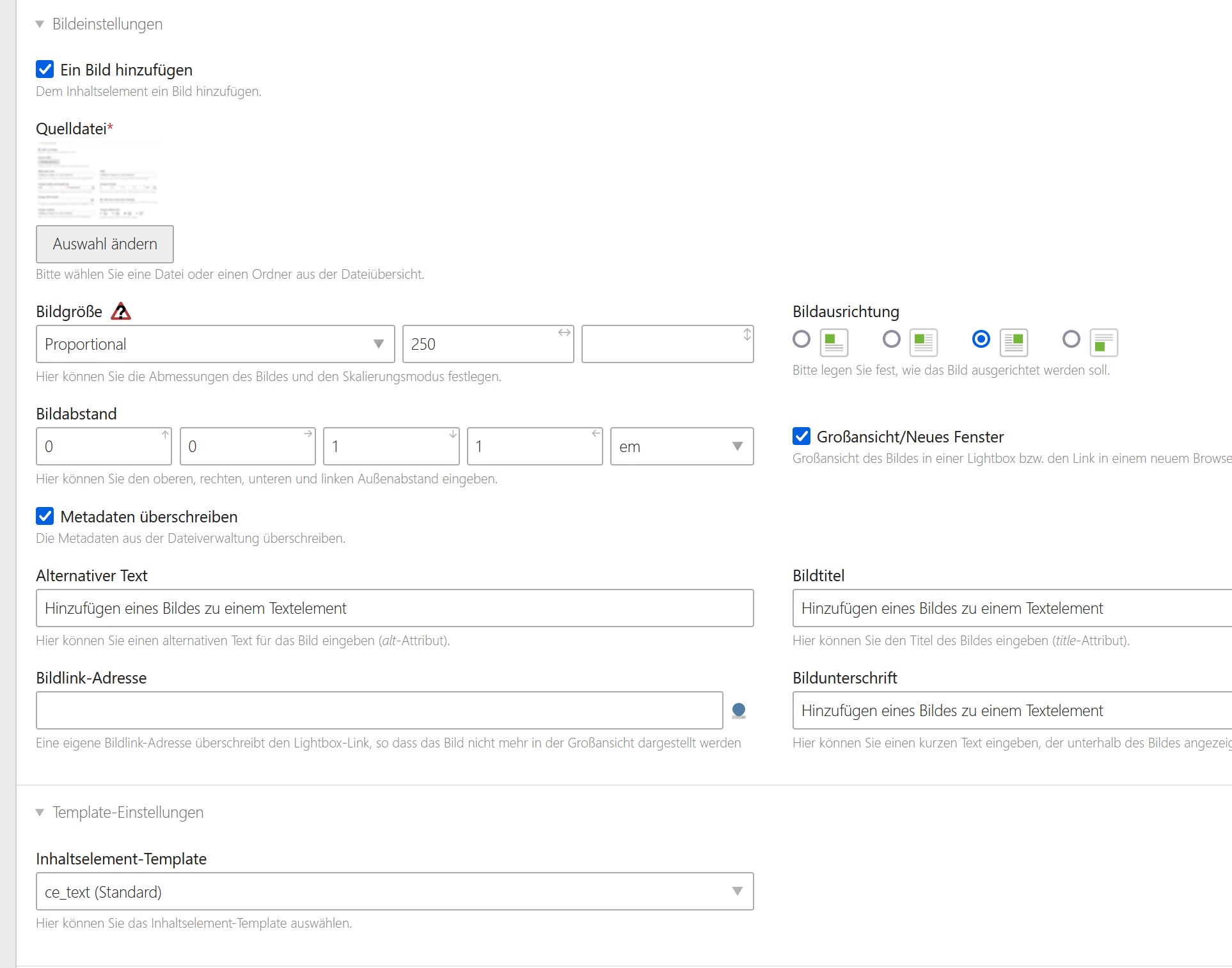Screen dimensions: 1232x968
Task: Click the image height arrow icon
Action: (x=746, y=334)
